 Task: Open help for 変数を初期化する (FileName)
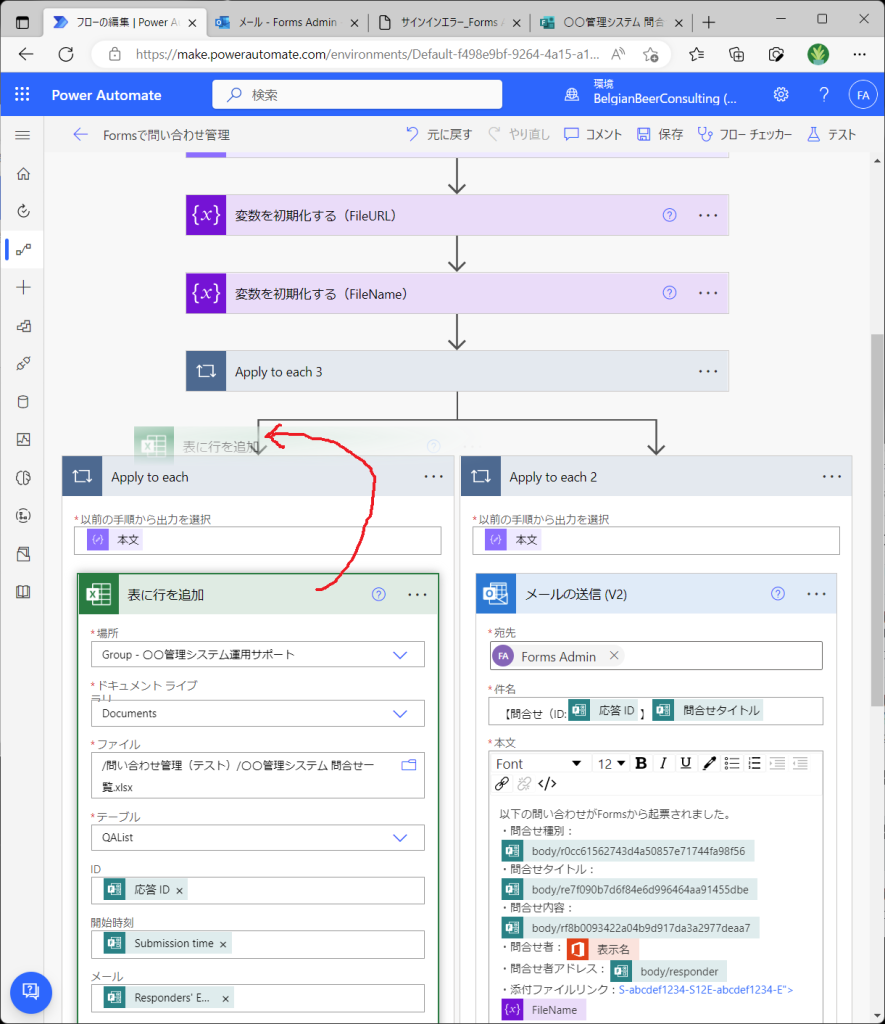coord(669,293)
